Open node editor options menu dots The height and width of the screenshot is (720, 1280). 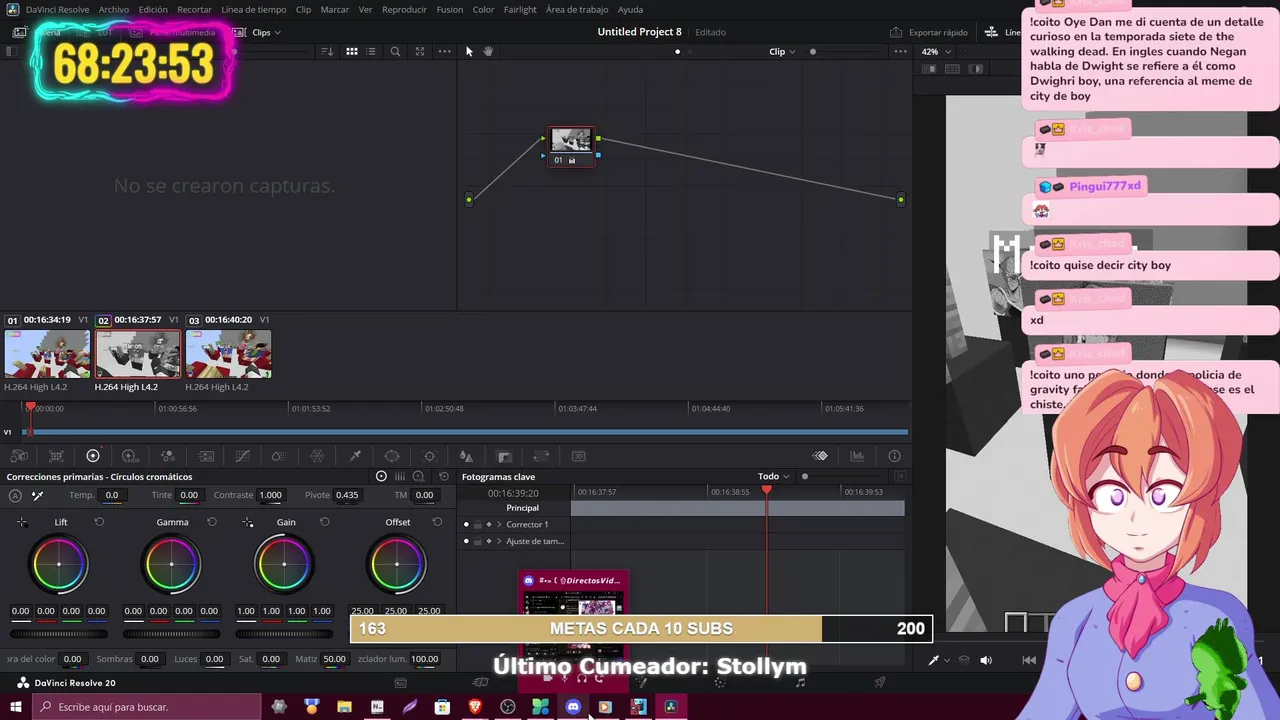(900, 51)
